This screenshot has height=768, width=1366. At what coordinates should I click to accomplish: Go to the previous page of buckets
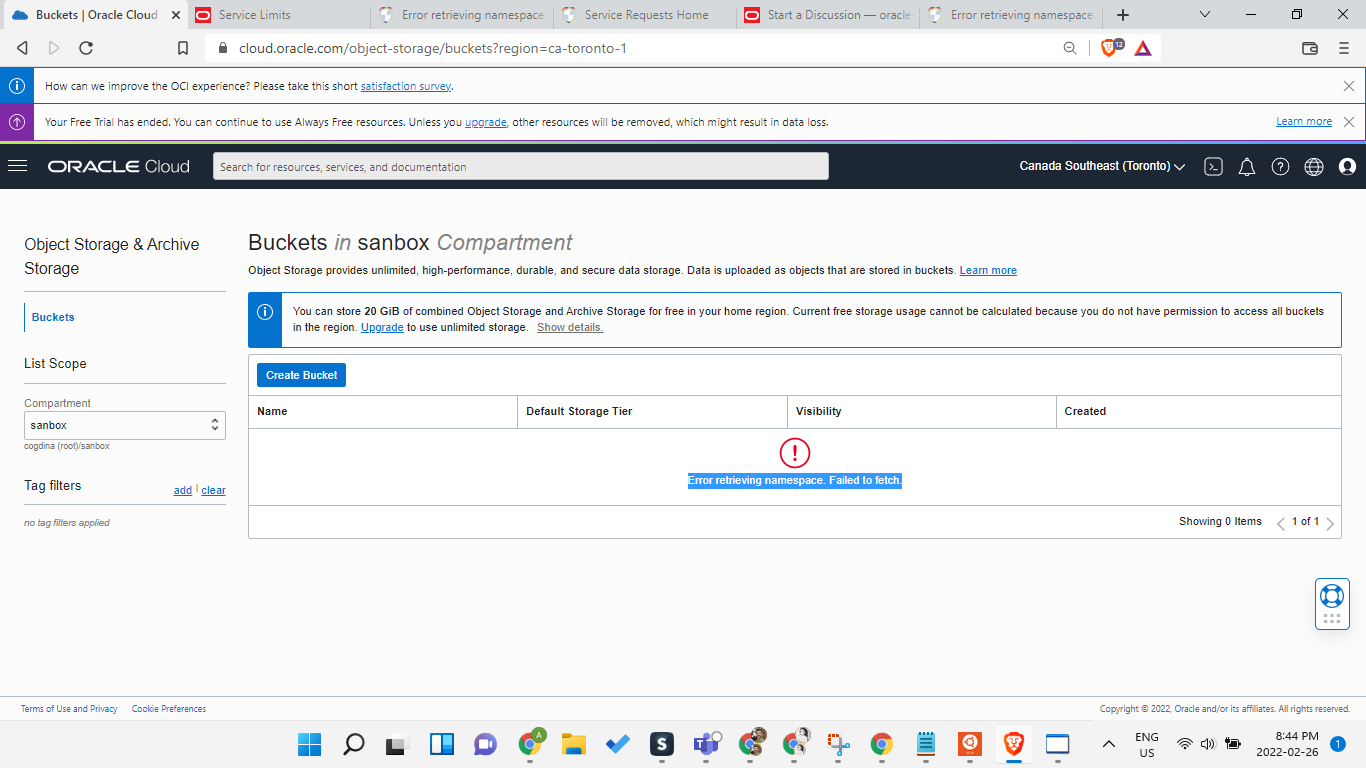coord(1281,523)
